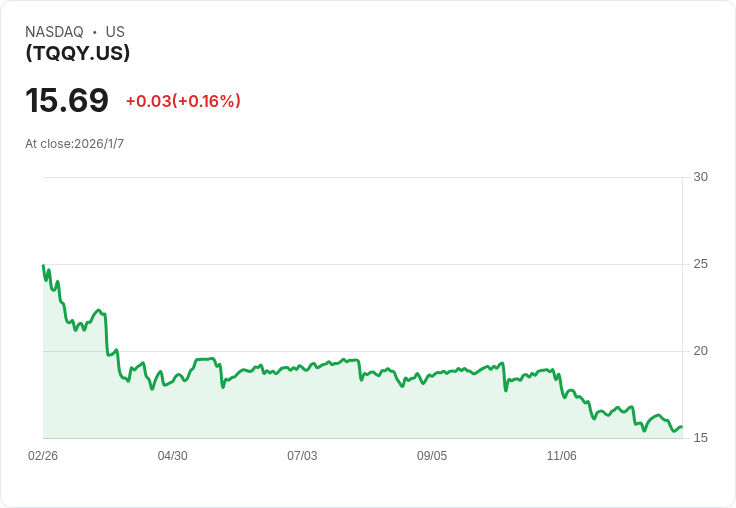
Task: Click the +0.03(+0.16%) price change
Action: pos(183,101)
